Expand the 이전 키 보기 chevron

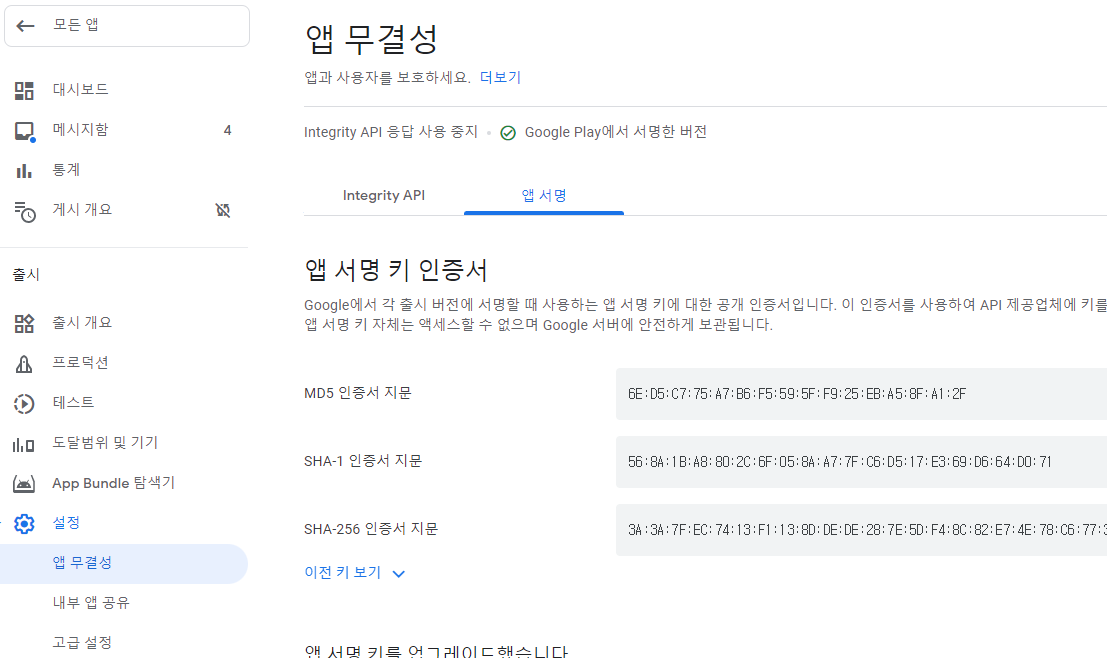[x=399, y=574]
